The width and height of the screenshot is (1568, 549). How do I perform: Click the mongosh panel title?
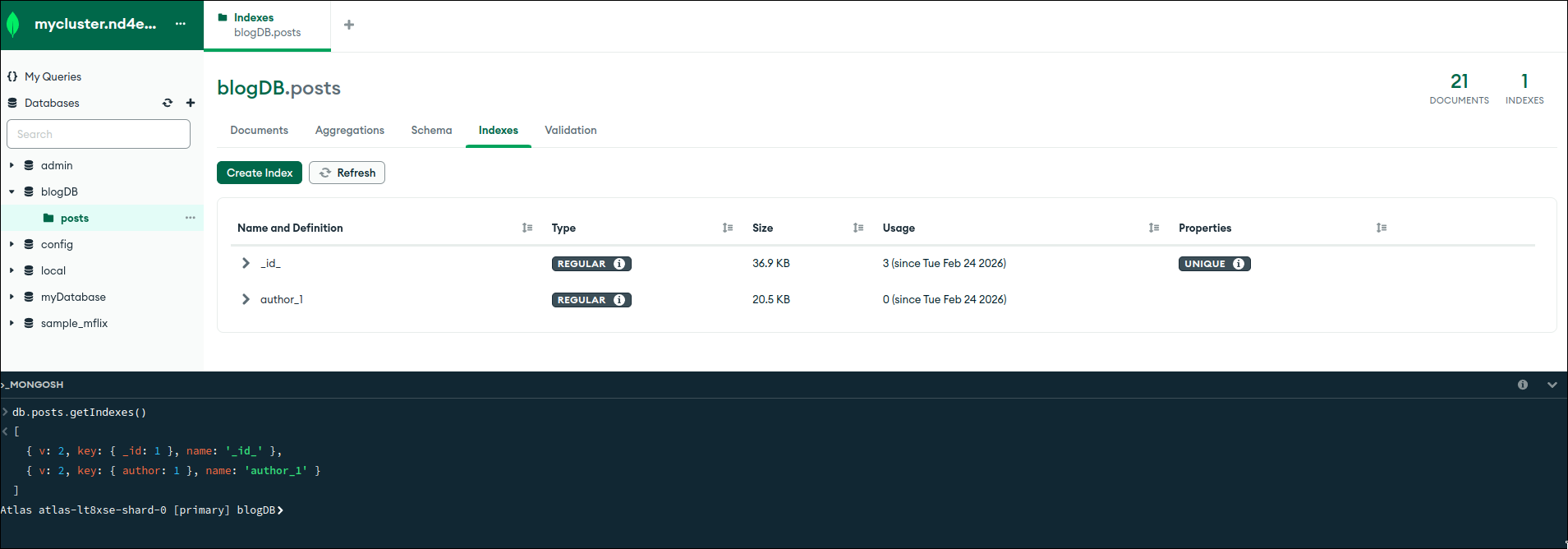click(x=33, y=385)
